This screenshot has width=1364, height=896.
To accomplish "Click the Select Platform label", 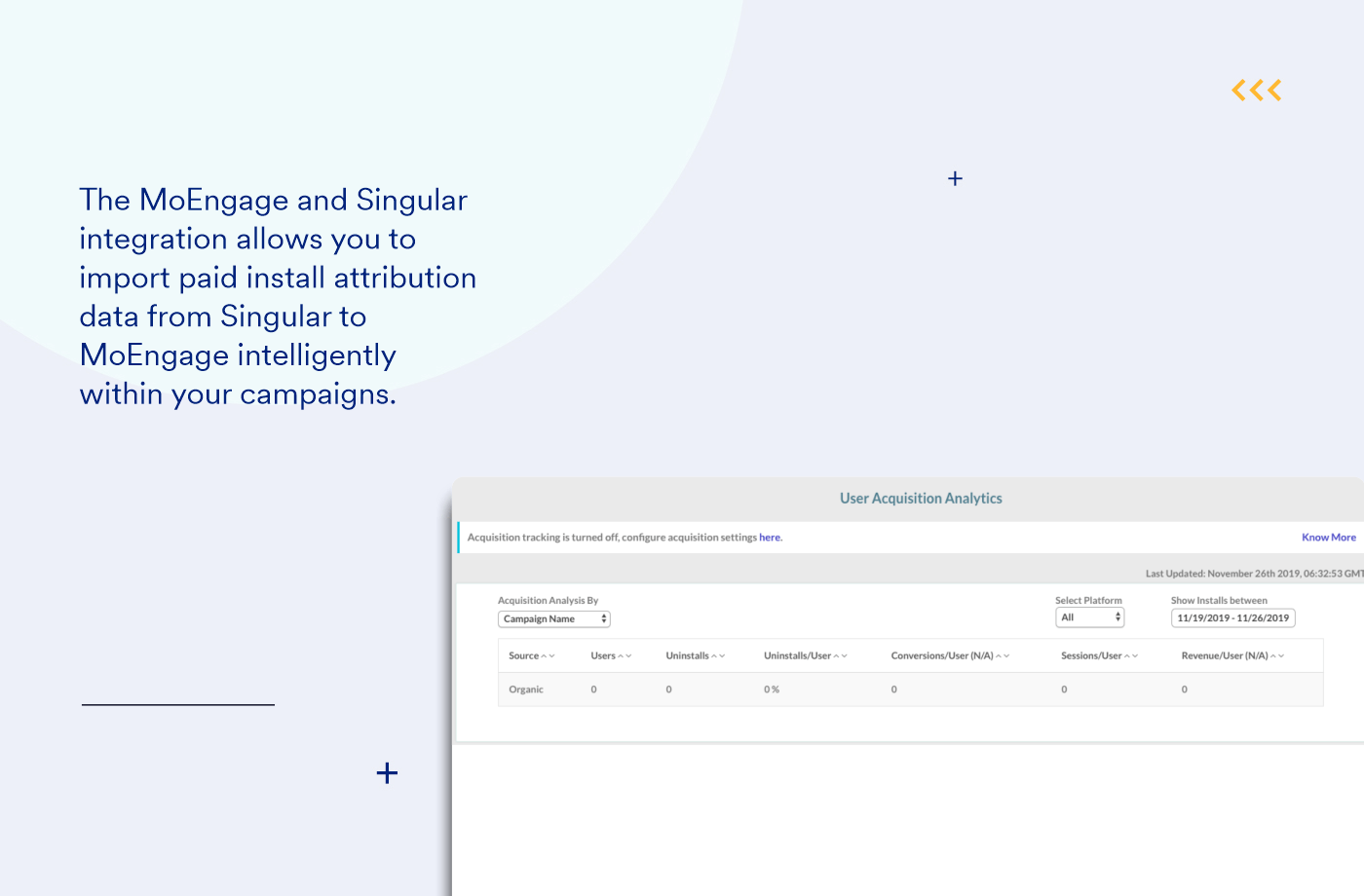I will (x=1088, y=601).
